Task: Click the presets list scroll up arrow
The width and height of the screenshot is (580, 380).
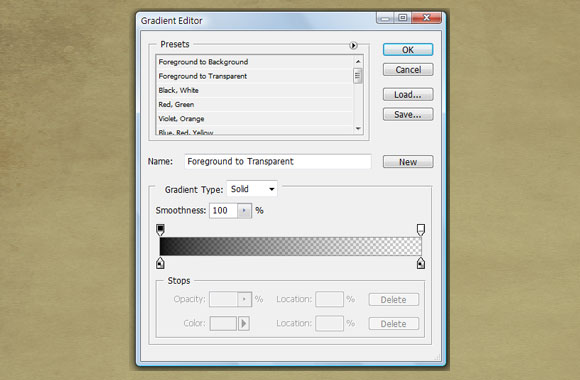Action: (x=358, y=61)
